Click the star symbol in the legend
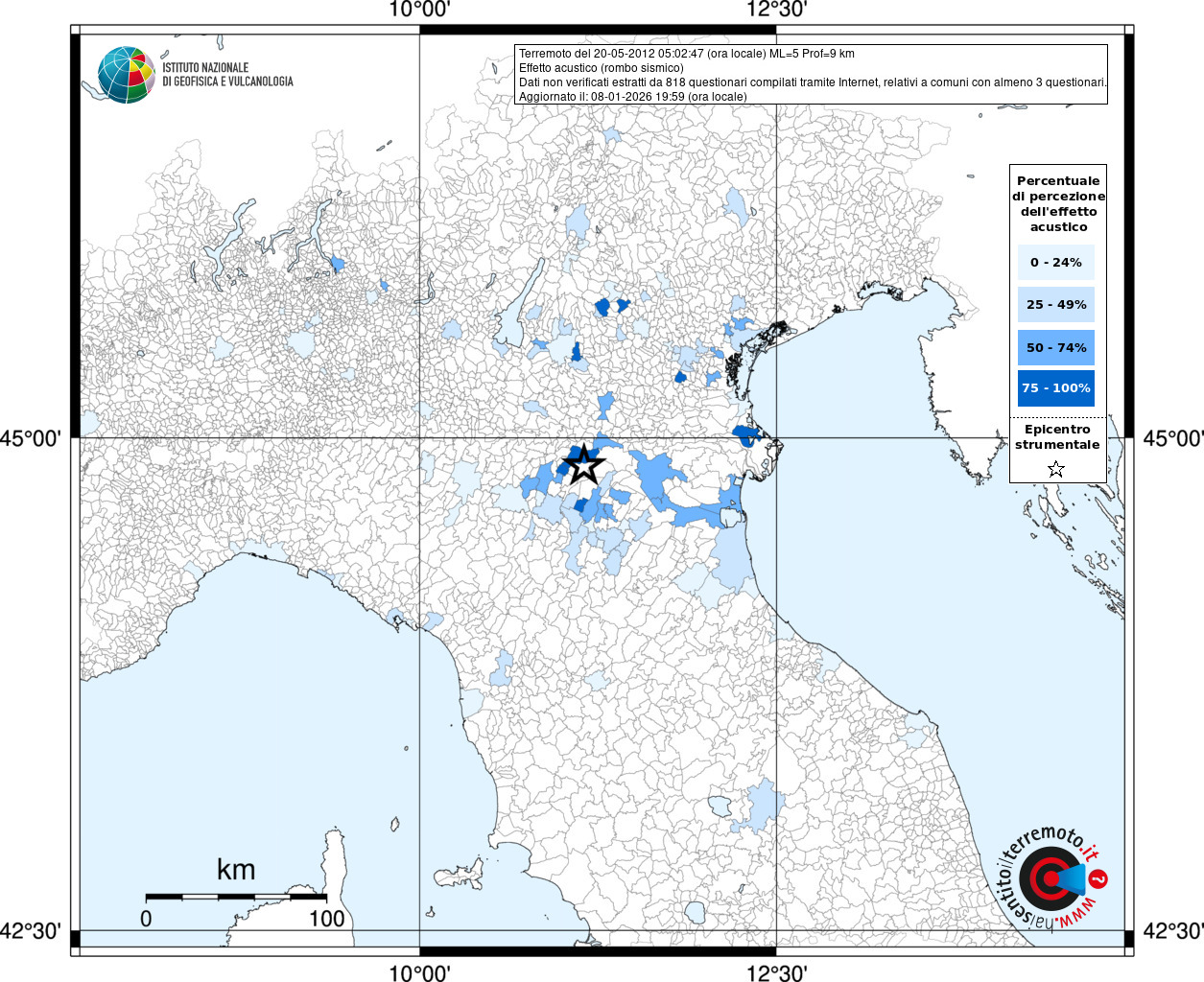 pos(1056,469)
